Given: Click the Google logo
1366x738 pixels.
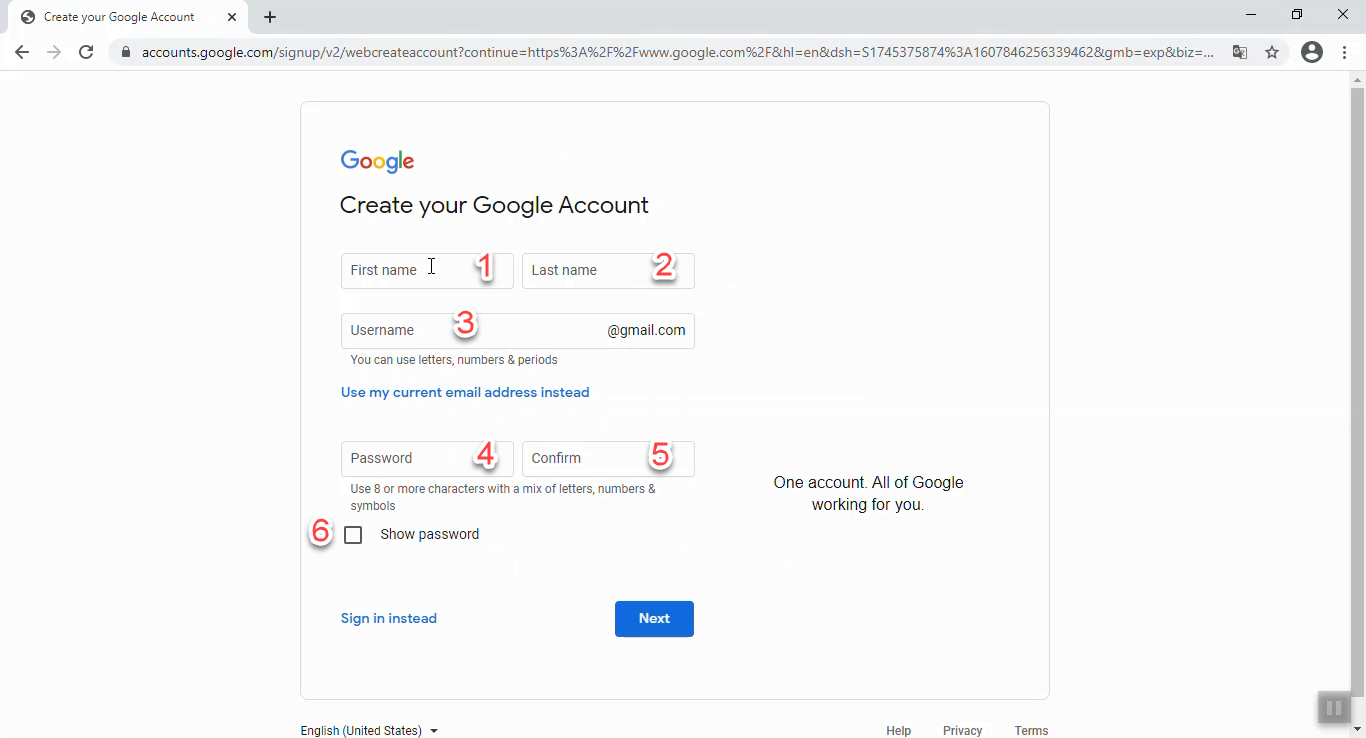Looking at the screenshot, I should 377,161.
